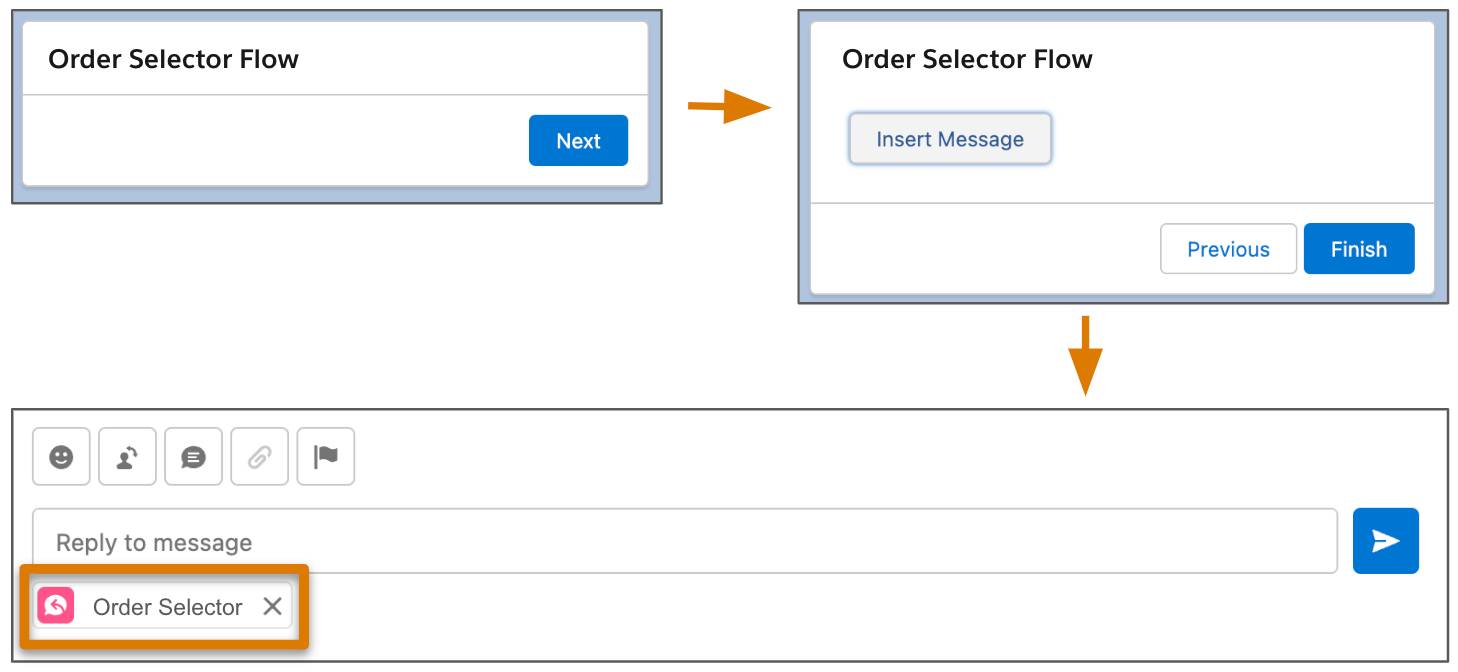Click the right-pointing orange arrow
Screen dimensions: 1458x672
pyautogui.click(x=729, y=106)
